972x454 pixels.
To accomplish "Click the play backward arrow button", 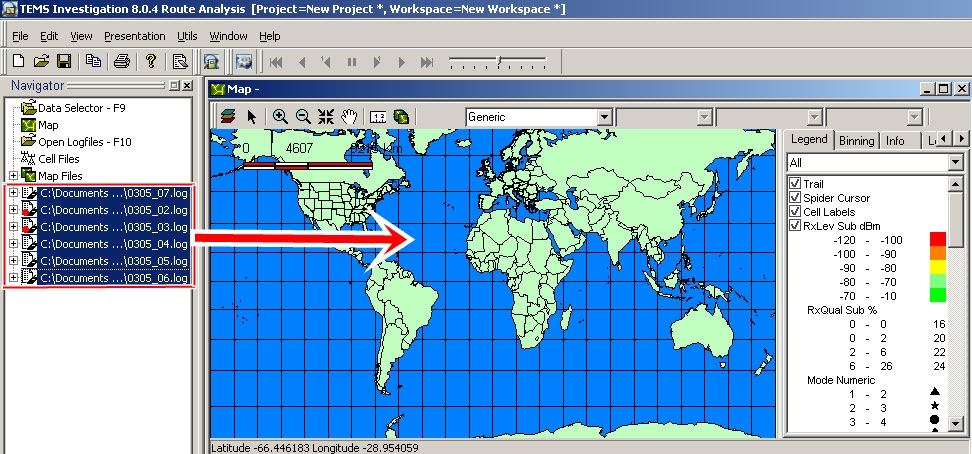I will tap(303, 62).
